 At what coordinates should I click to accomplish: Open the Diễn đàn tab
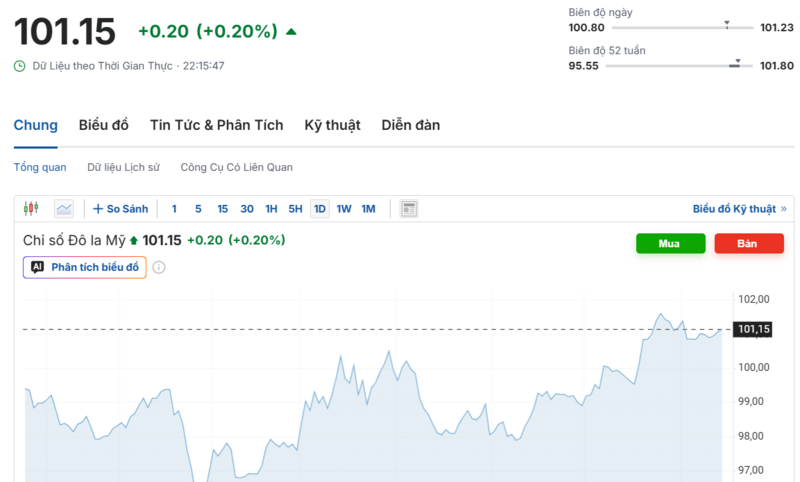point(411,125)
